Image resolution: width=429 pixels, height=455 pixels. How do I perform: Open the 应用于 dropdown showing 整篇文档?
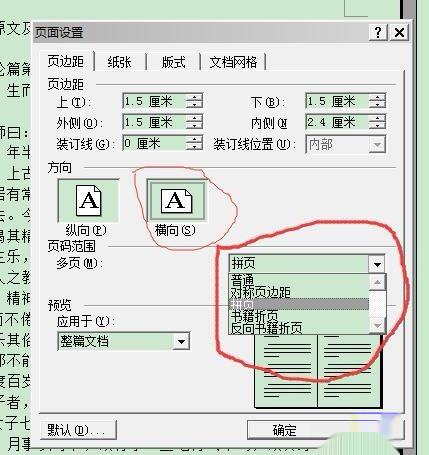[124, 341]
